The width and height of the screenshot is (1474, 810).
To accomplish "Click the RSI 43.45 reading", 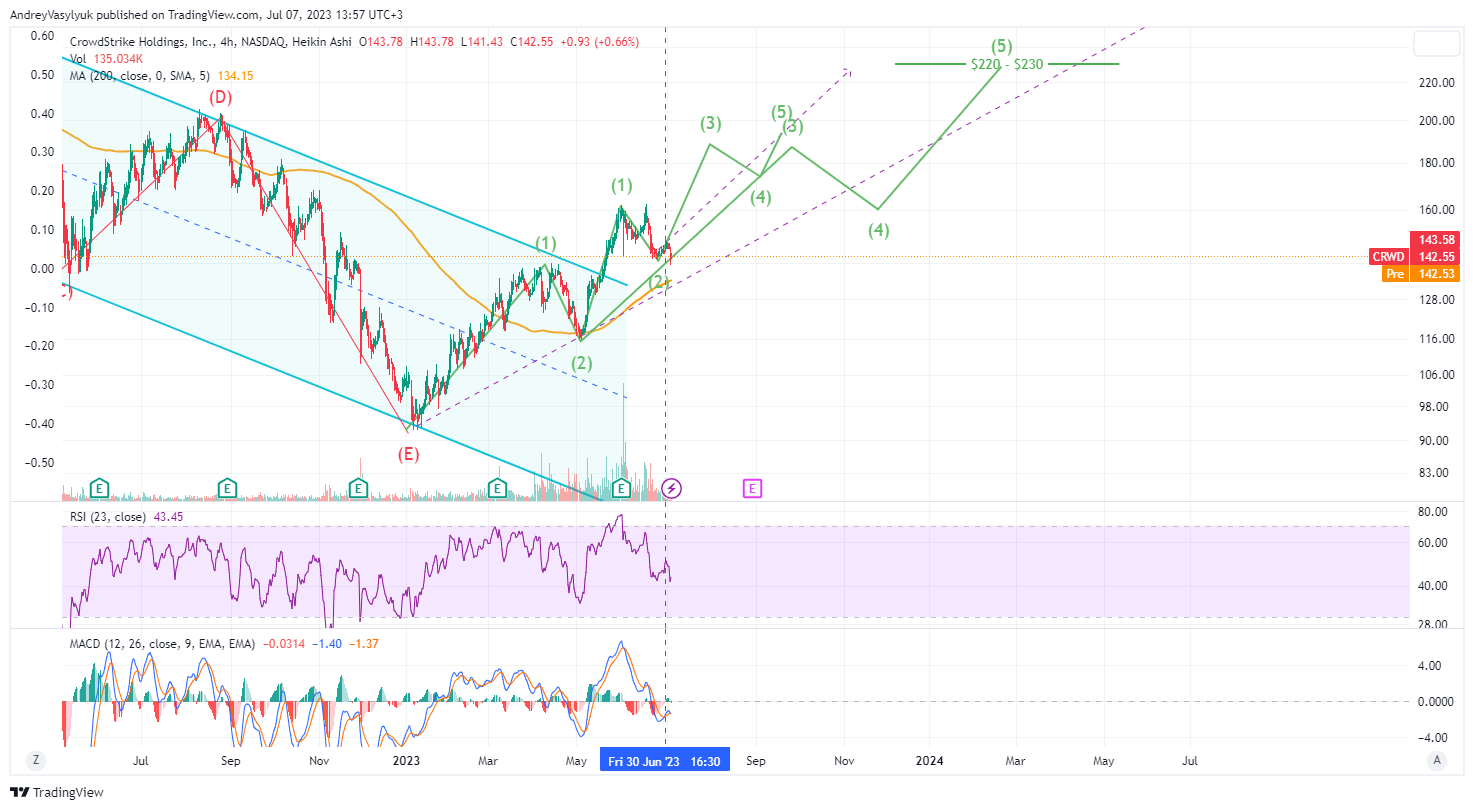I will point(168,517).
